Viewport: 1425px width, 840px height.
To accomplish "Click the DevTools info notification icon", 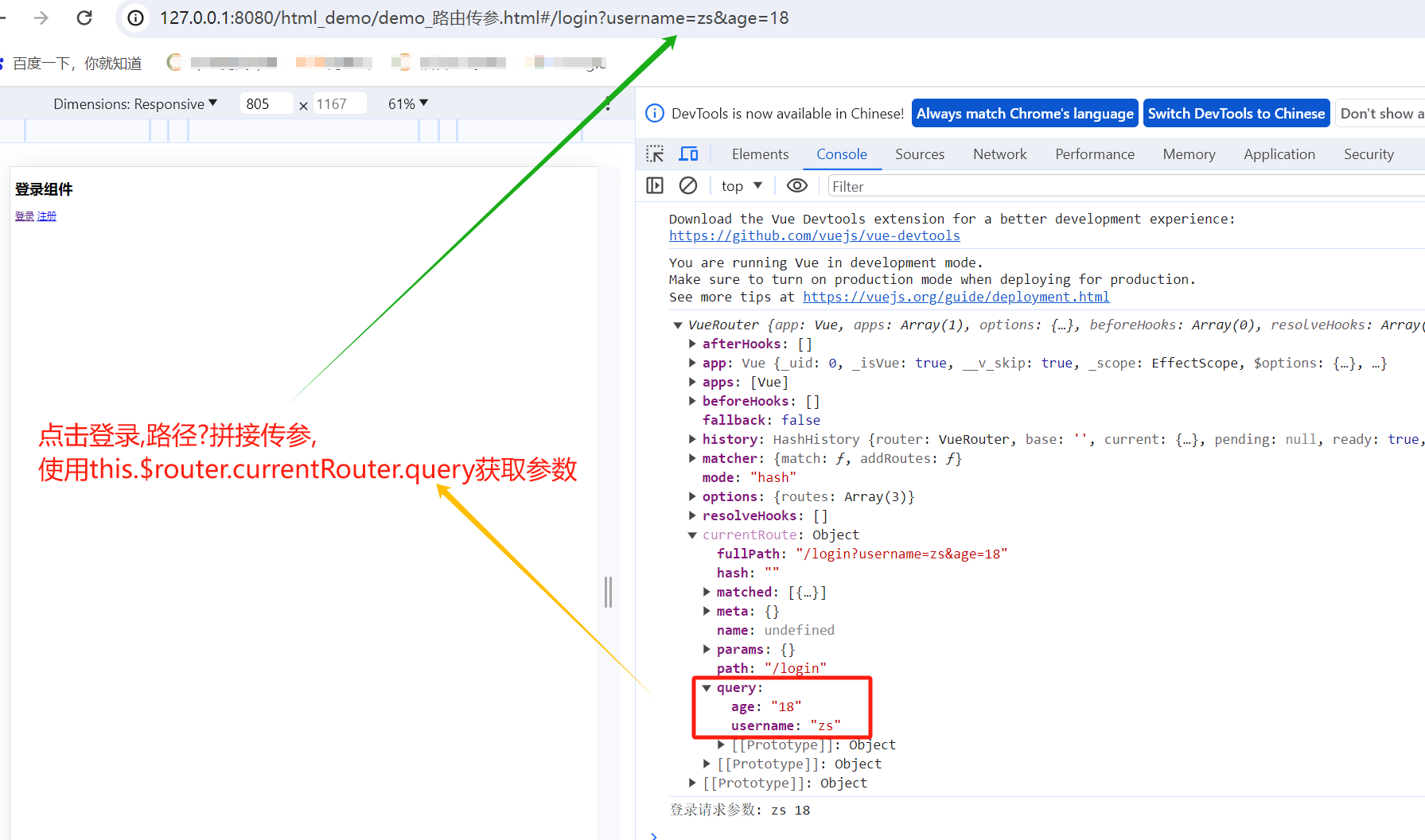I will (x=655, y=113).
